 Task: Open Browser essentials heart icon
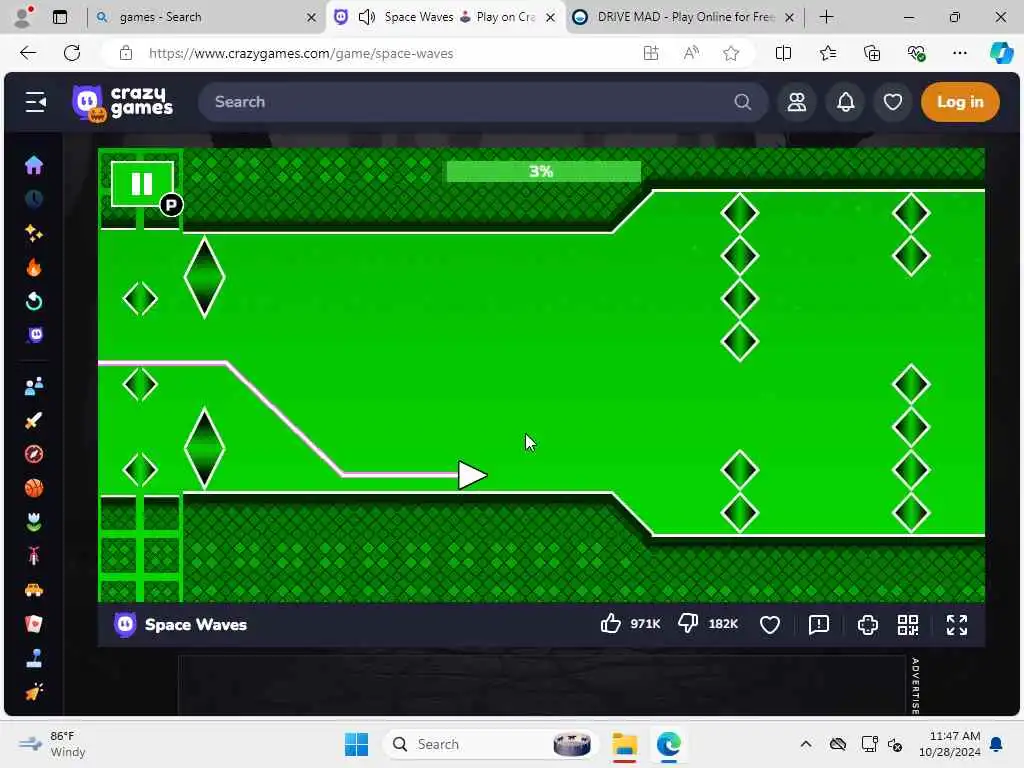click(916, 53)
